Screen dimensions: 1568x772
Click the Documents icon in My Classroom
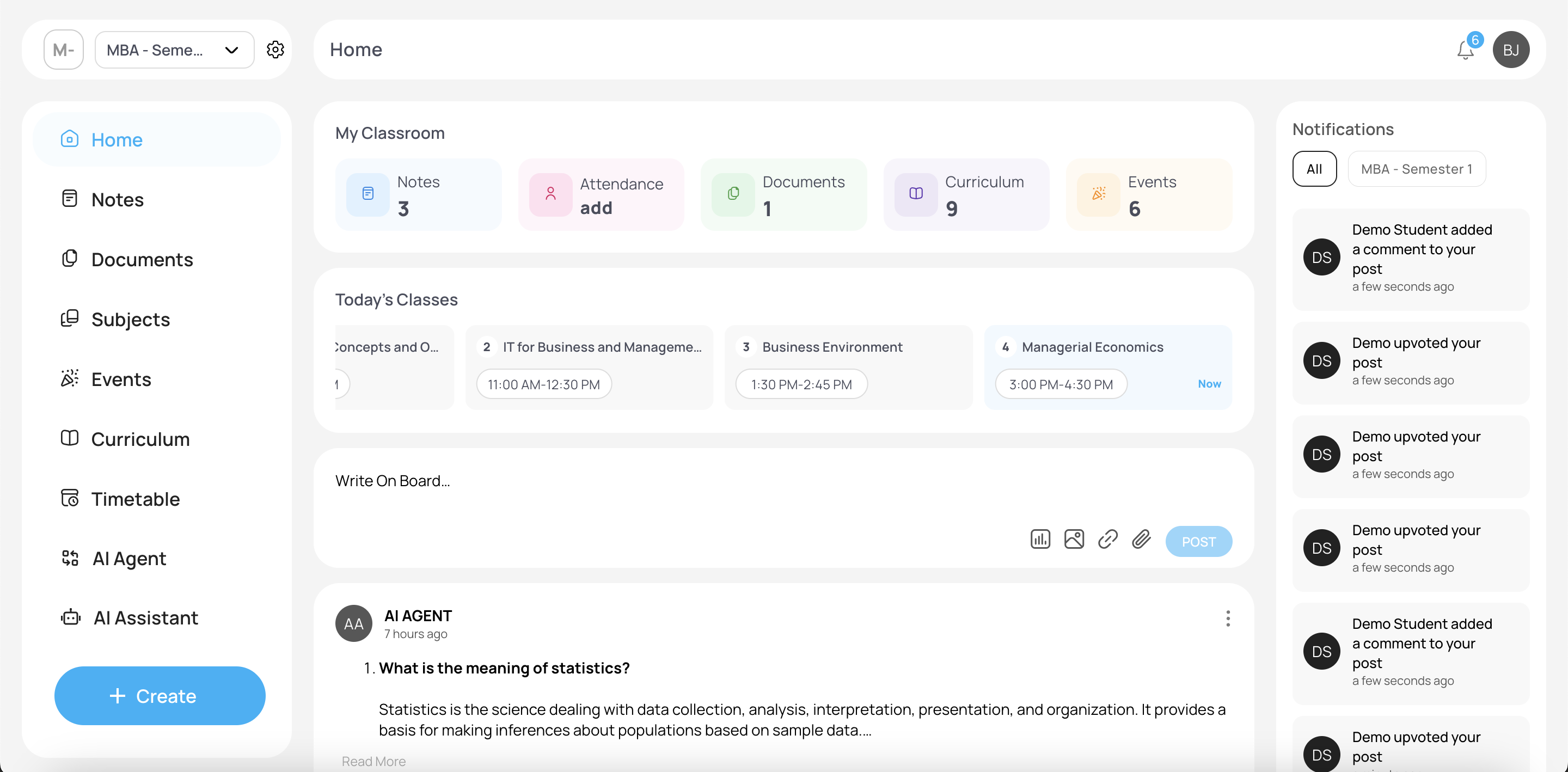pyautogui.click(x=733, y=194)
